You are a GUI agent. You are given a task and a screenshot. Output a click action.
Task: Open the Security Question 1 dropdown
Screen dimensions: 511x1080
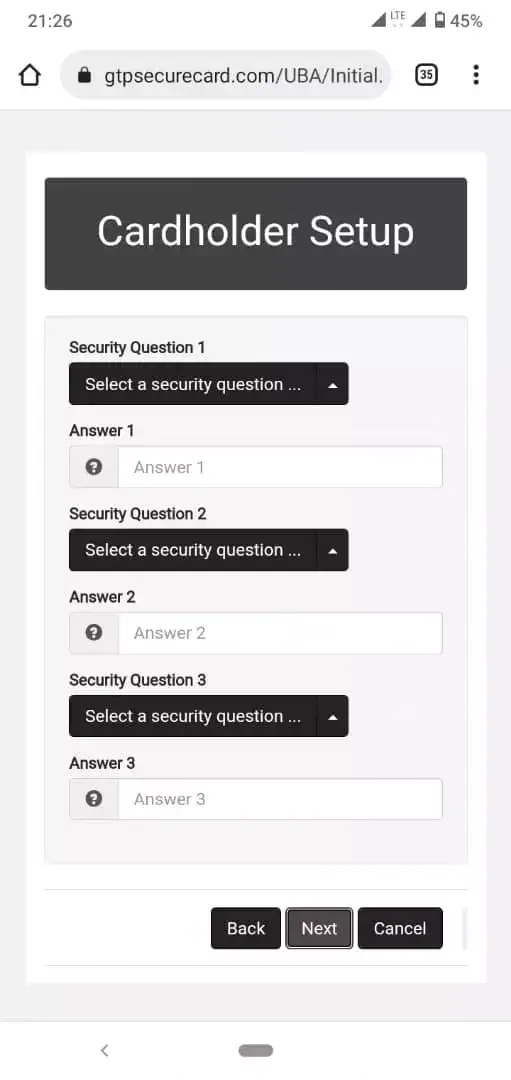209,384
